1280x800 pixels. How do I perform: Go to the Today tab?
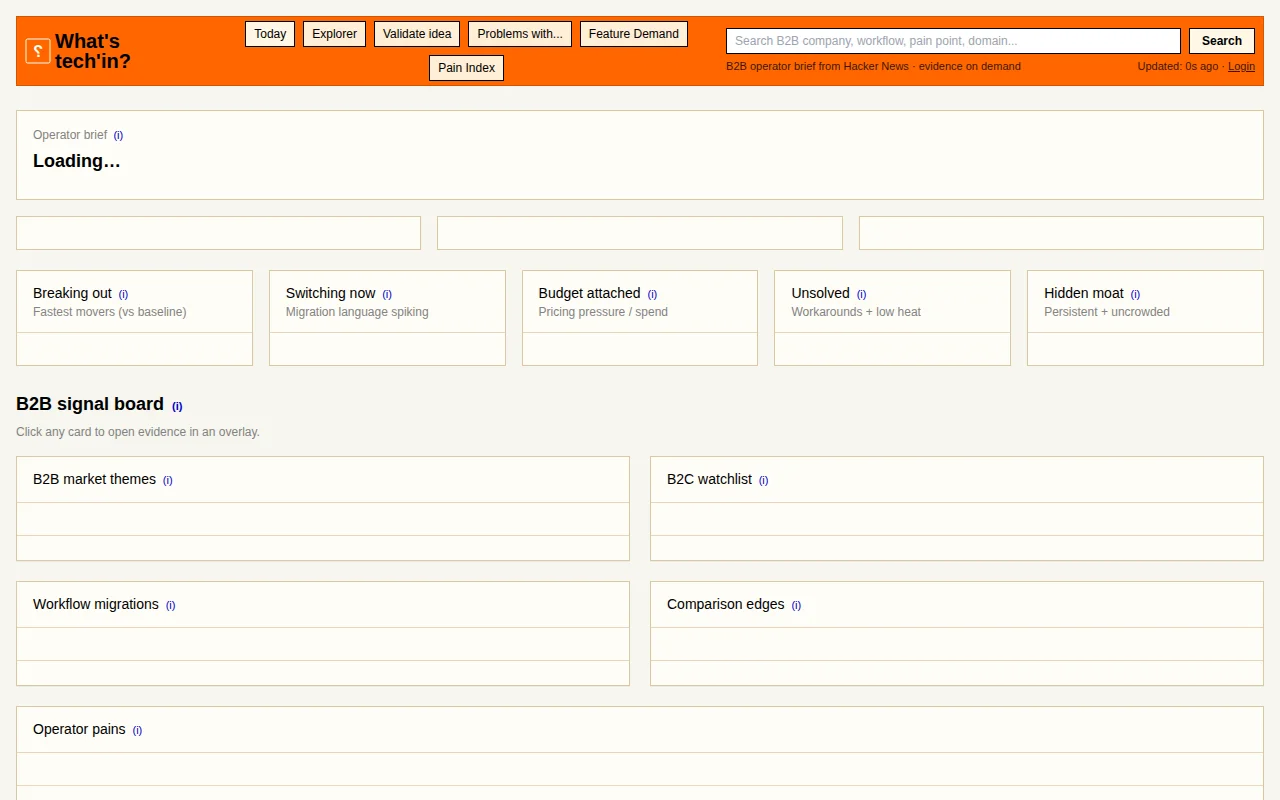pyautogui.click(x=270, y=34)
